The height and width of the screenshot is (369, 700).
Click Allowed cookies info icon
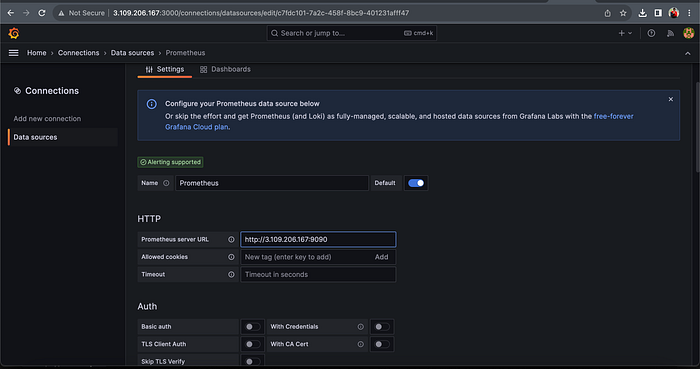(231, 257)
